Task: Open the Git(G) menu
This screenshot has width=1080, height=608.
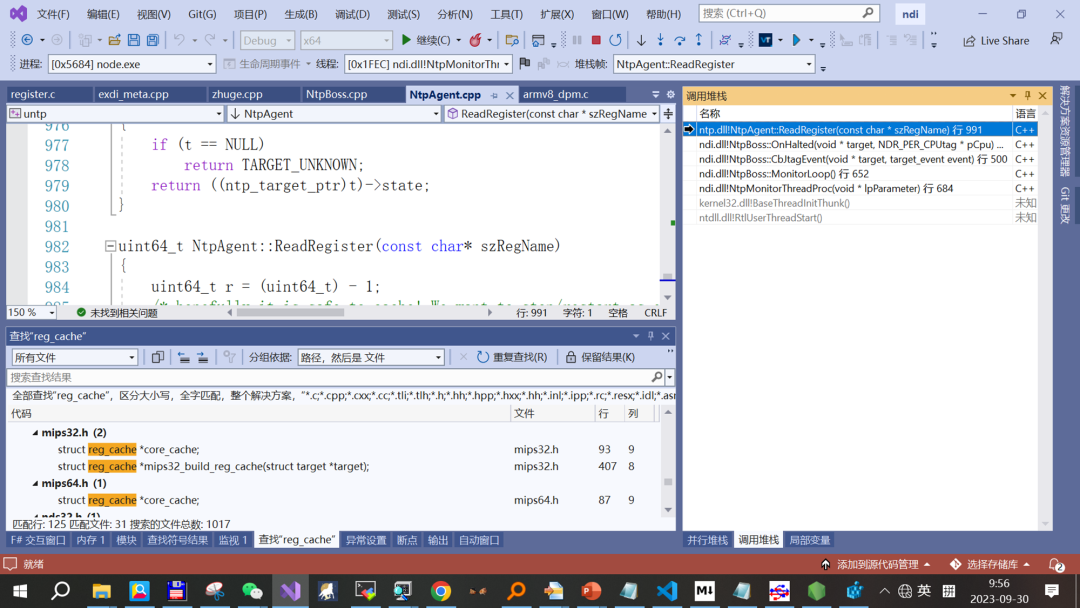Action: click(x=202, y=14)
